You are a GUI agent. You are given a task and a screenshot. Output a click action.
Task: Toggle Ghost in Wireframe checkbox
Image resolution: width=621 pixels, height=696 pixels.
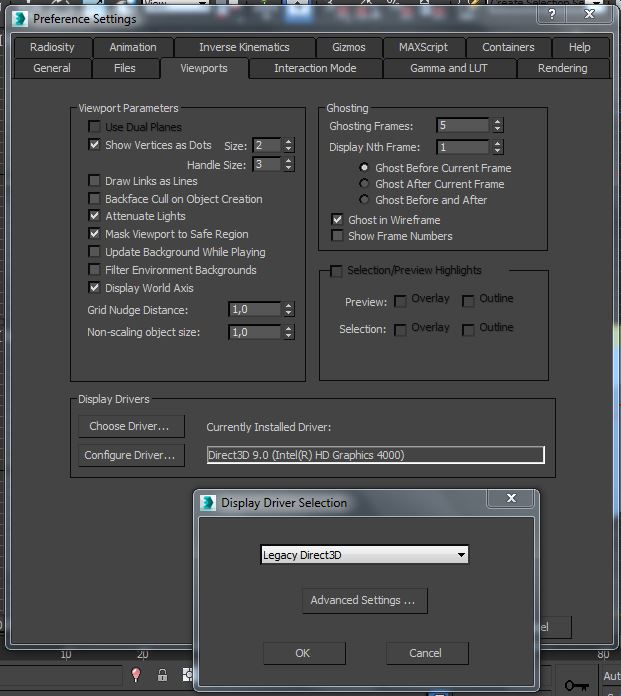click(x=337, y=219)
